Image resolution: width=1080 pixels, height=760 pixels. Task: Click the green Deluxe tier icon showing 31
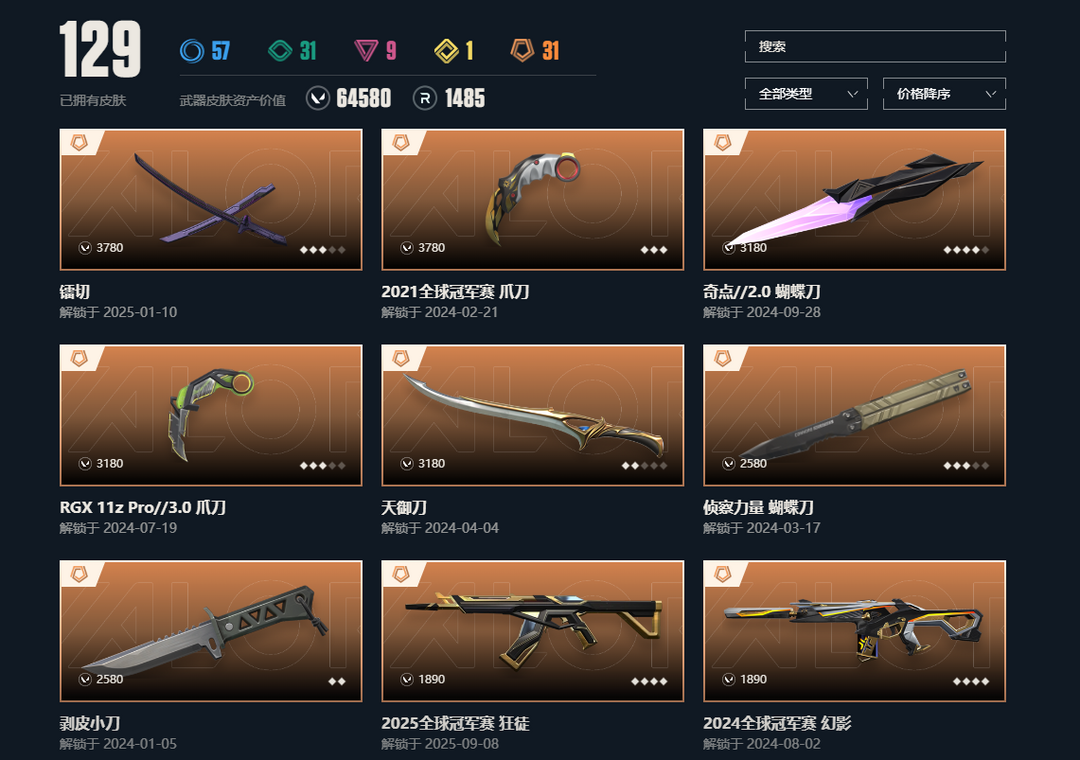pyautogui.click(x=280, y=51)
